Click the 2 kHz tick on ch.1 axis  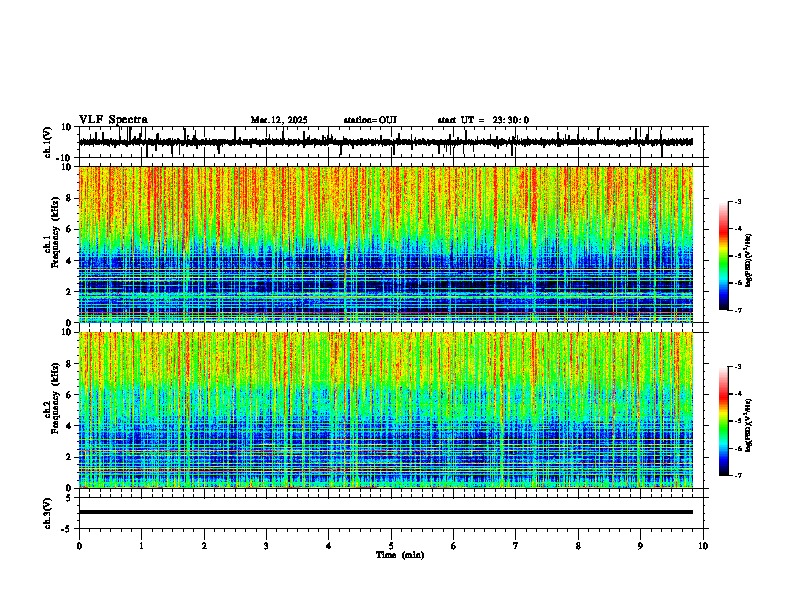pyautogui.click(x=69, y=291)
